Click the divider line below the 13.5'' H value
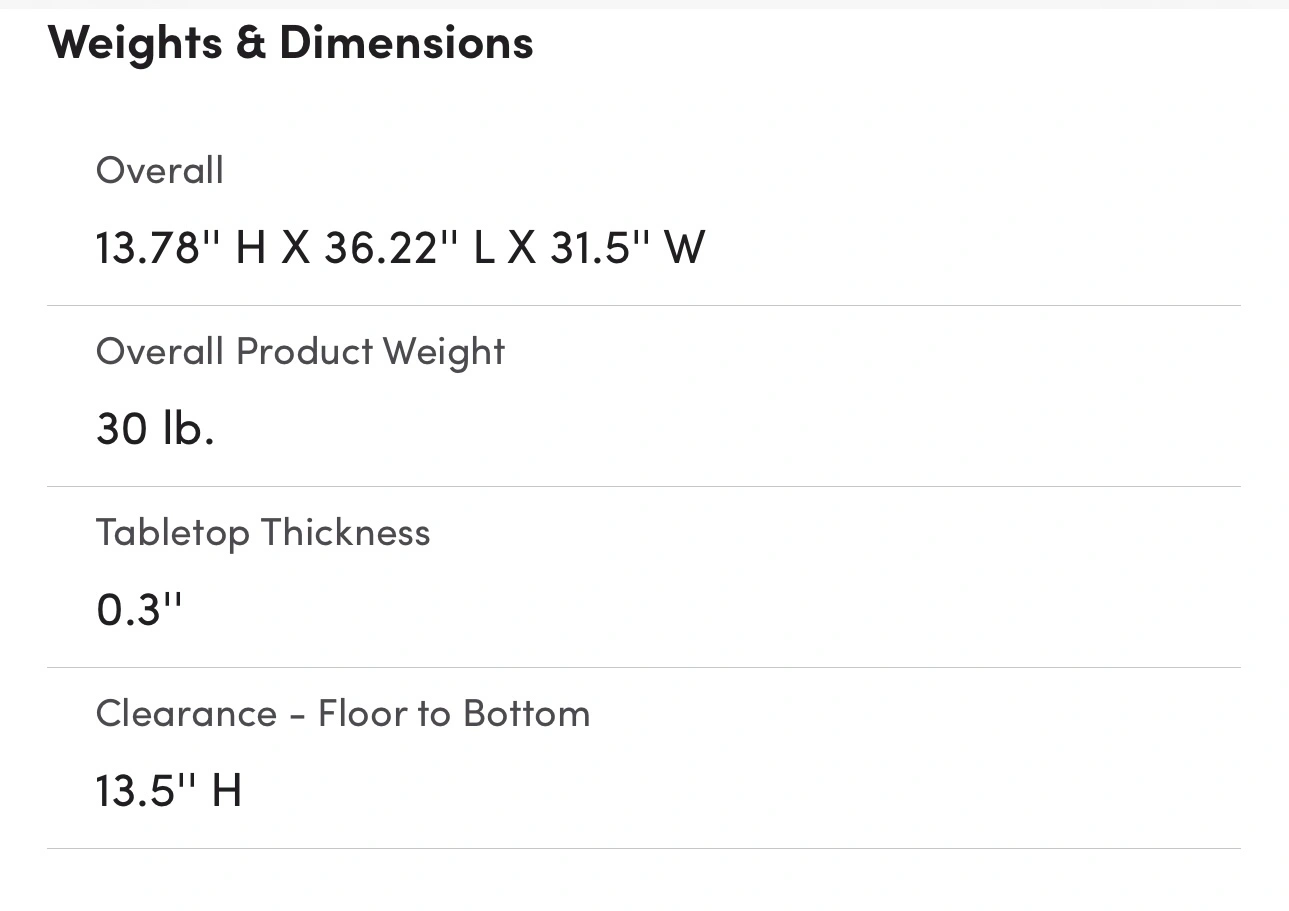The height and width of the screenshot is (911, 1289). pyautogui.click(x=644, y=848)
